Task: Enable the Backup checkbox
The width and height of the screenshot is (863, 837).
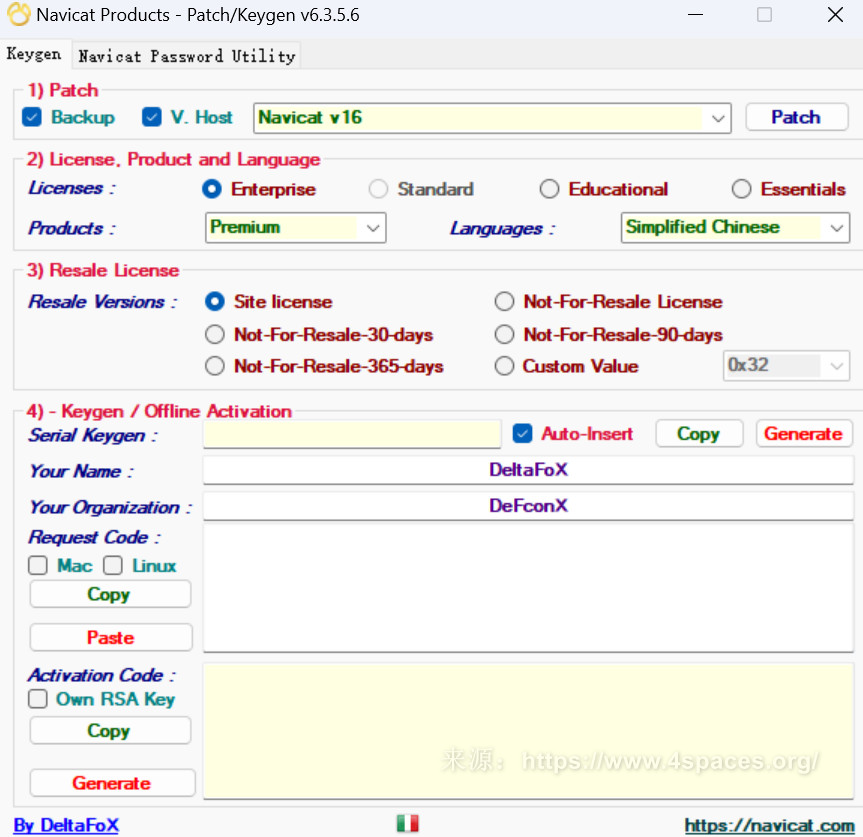Action: click(x=32, y=118)
